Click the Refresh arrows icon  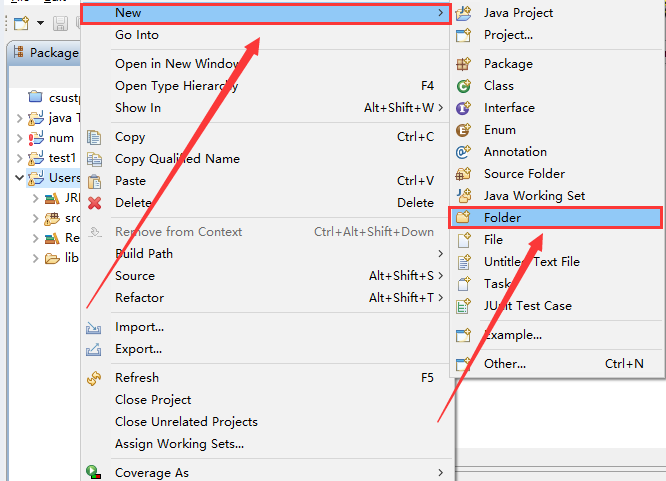click(x=94, y=378)
